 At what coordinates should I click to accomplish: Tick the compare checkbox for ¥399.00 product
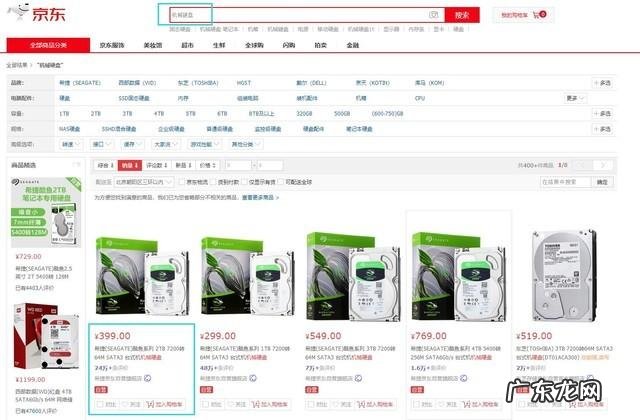(x=99, y=404)
